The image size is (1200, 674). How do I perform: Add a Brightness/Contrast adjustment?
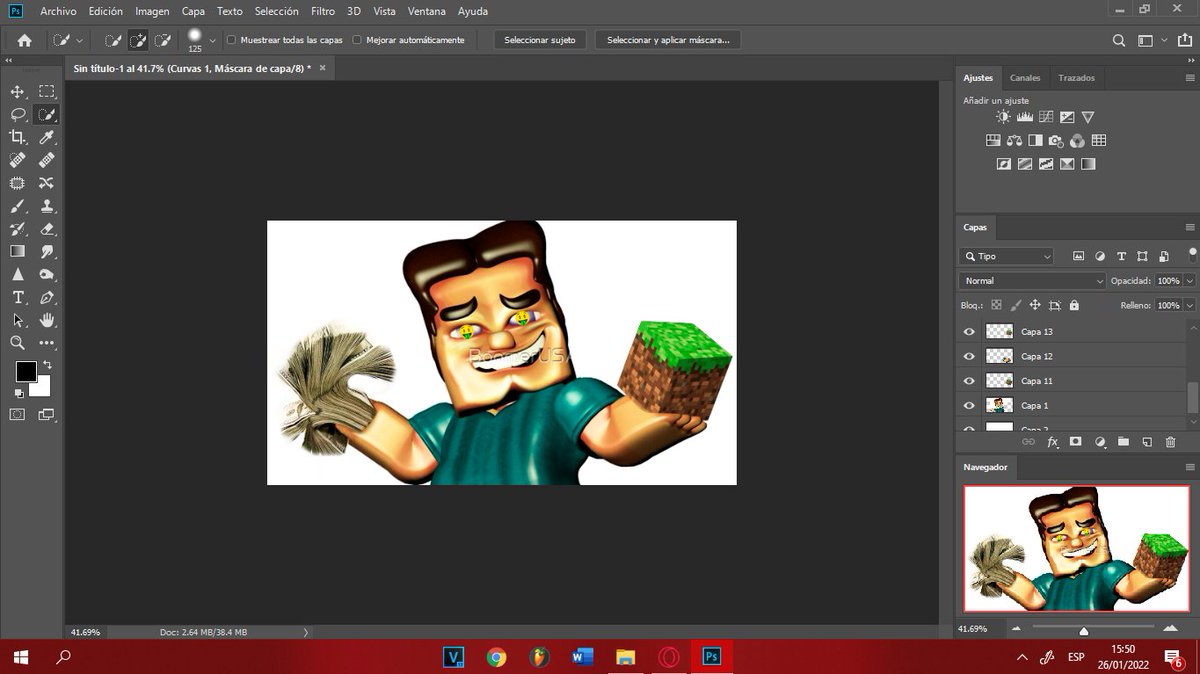(1003, 117)
